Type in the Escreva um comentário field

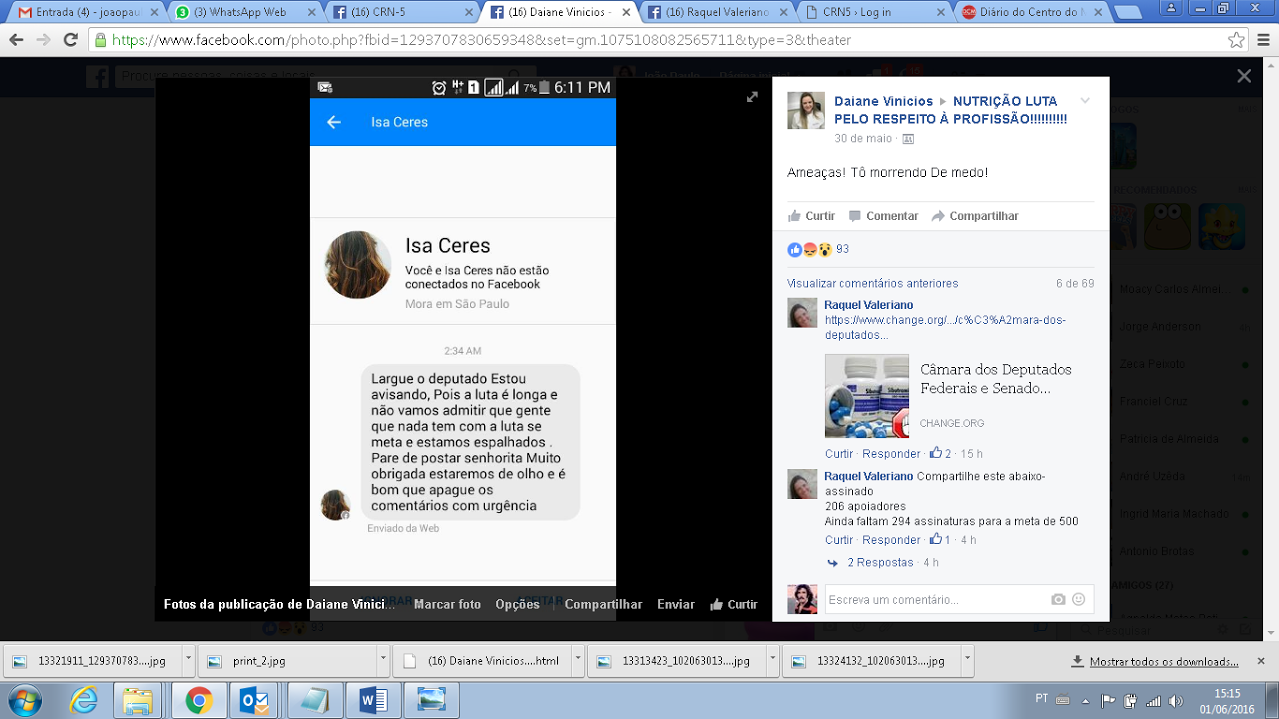(935, 599)
